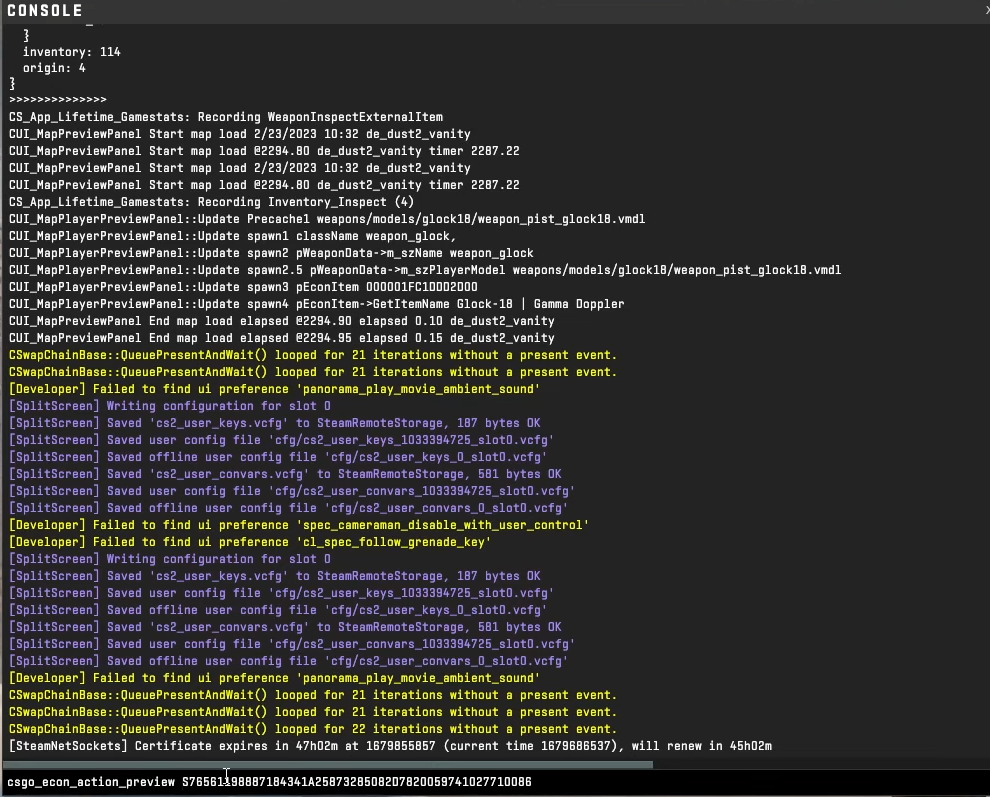
Task: Select the 'End map load elapsed @2294.95' line
Action: point(282,339)
